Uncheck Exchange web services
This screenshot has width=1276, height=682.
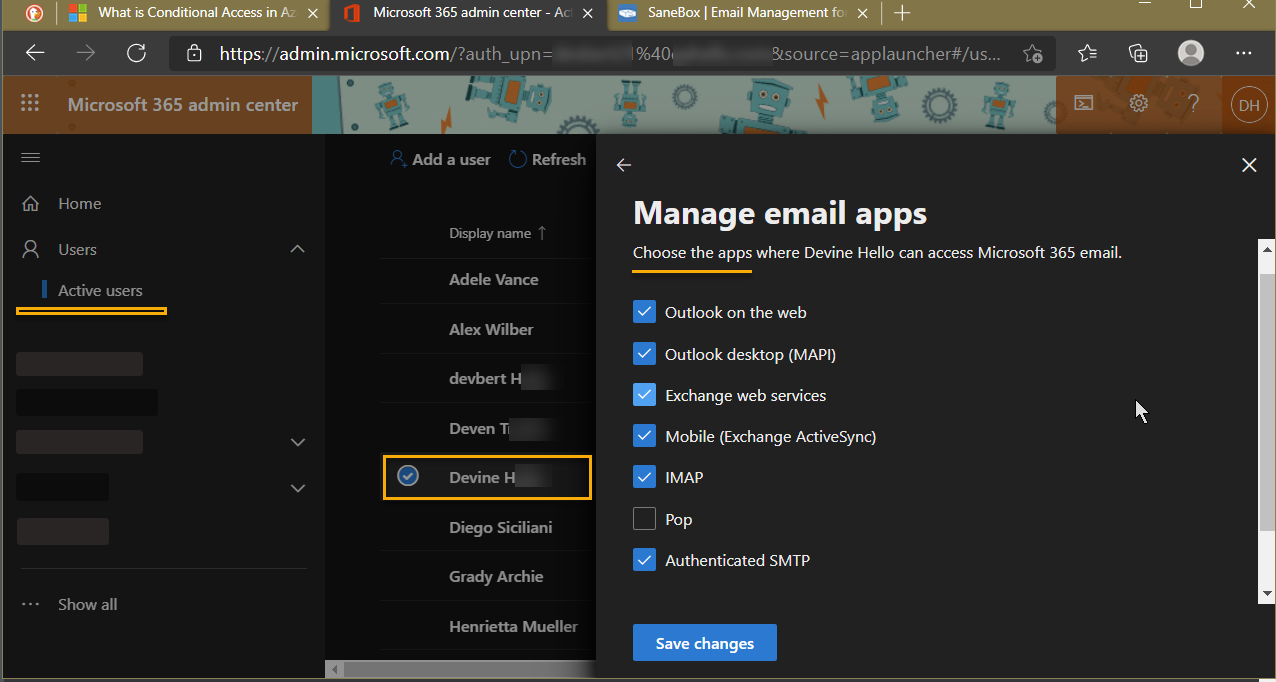coord(644,394)
